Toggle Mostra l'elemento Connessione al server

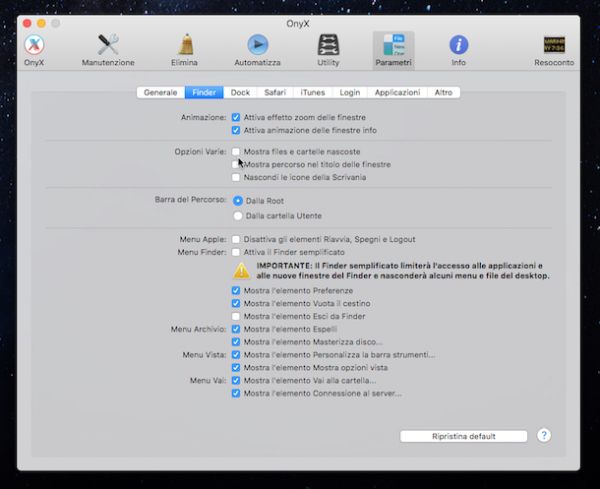236,393
